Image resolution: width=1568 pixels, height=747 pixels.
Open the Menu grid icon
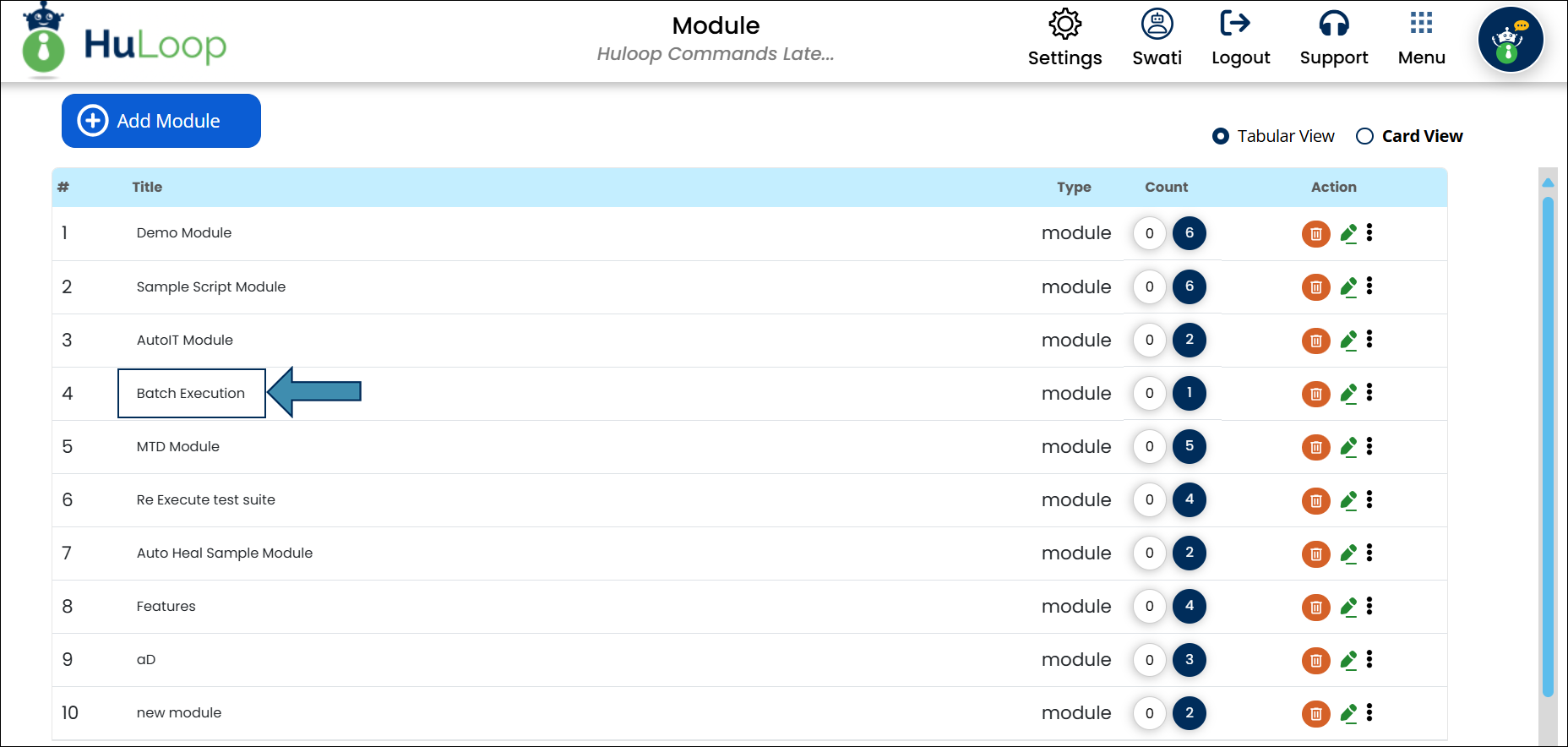pos(1421,23)
